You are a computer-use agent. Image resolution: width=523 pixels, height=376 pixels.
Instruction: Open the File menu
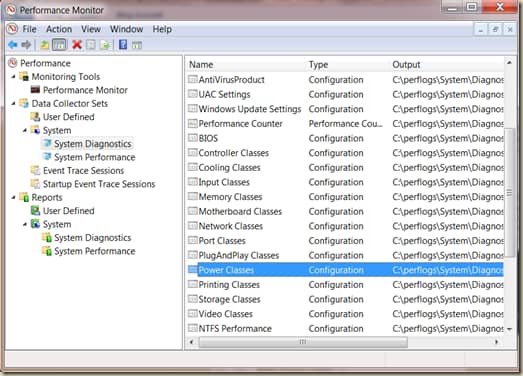point(29,29)
